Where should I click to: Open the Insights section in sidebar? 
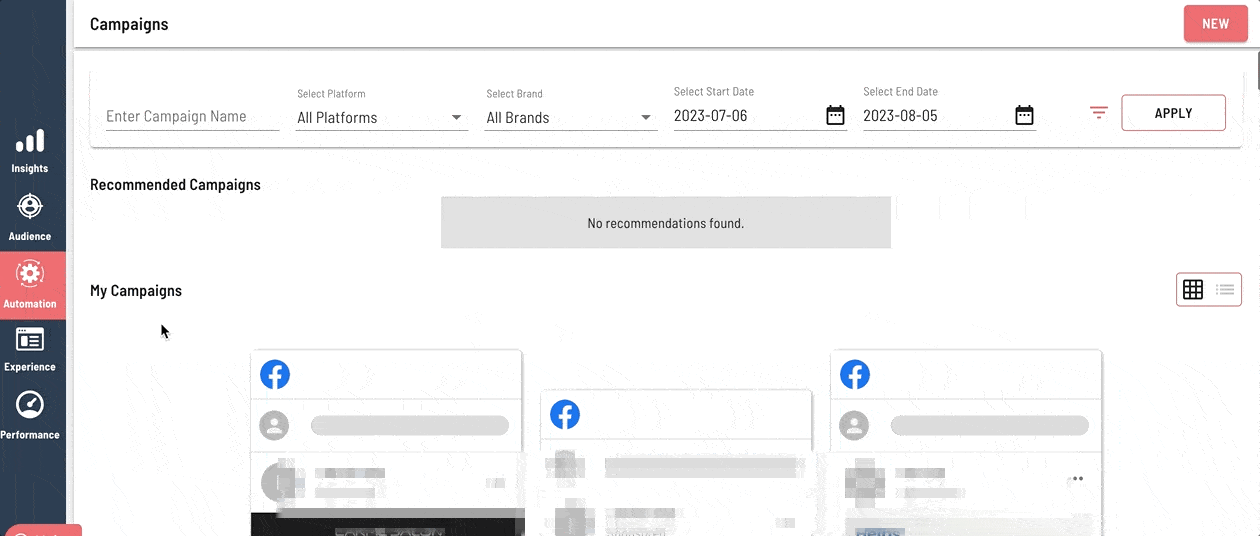coord(30,151)
